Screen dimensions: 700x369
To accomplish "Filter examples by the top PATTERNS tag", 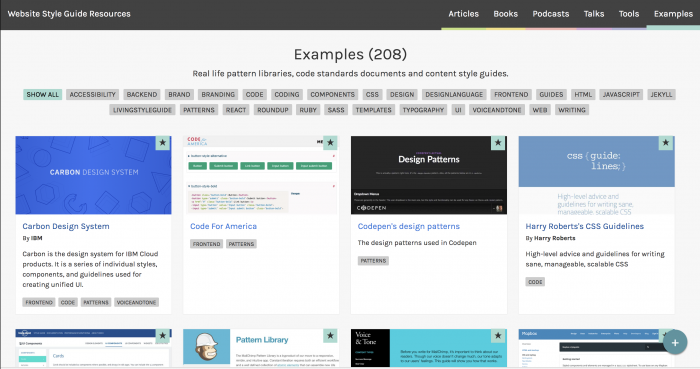I will [199, 110].
